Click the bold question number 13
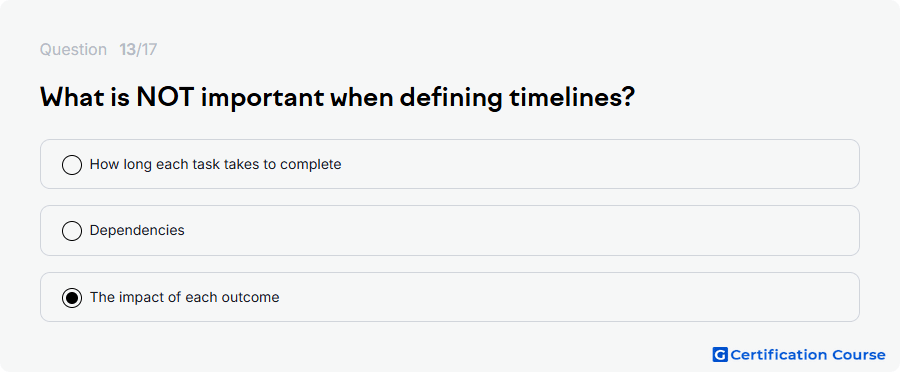This screenshot has width=900, height=372. pos(127,50)
